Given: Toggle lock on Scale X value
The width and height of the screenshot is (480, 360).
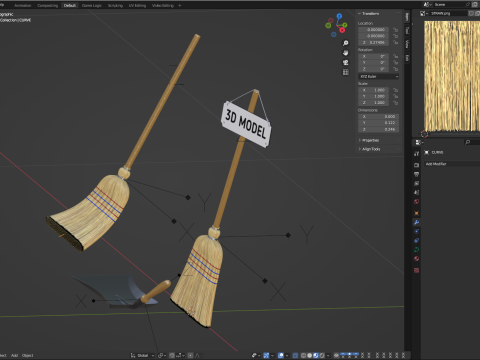Looking at the screenshot, I should coord(396,90).
